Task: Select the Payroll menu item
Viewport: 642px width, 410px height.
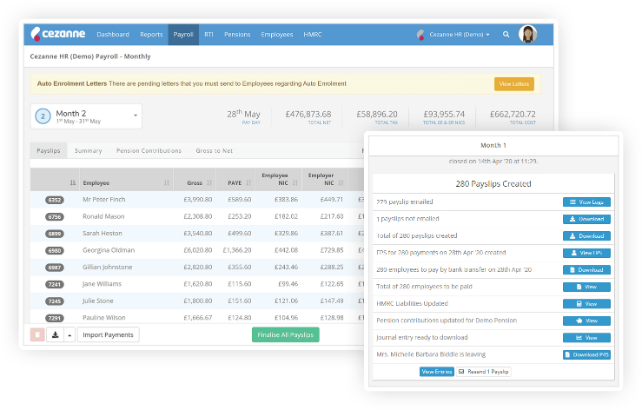Action: tap(183, 34)
